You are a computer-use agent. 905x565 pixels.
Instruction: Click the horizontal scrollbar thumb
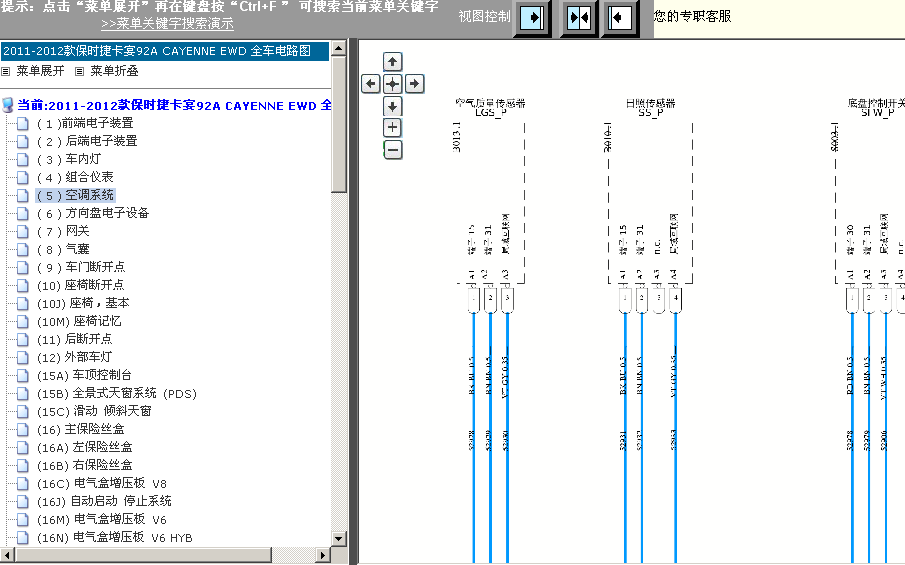[x=143, y=555]
